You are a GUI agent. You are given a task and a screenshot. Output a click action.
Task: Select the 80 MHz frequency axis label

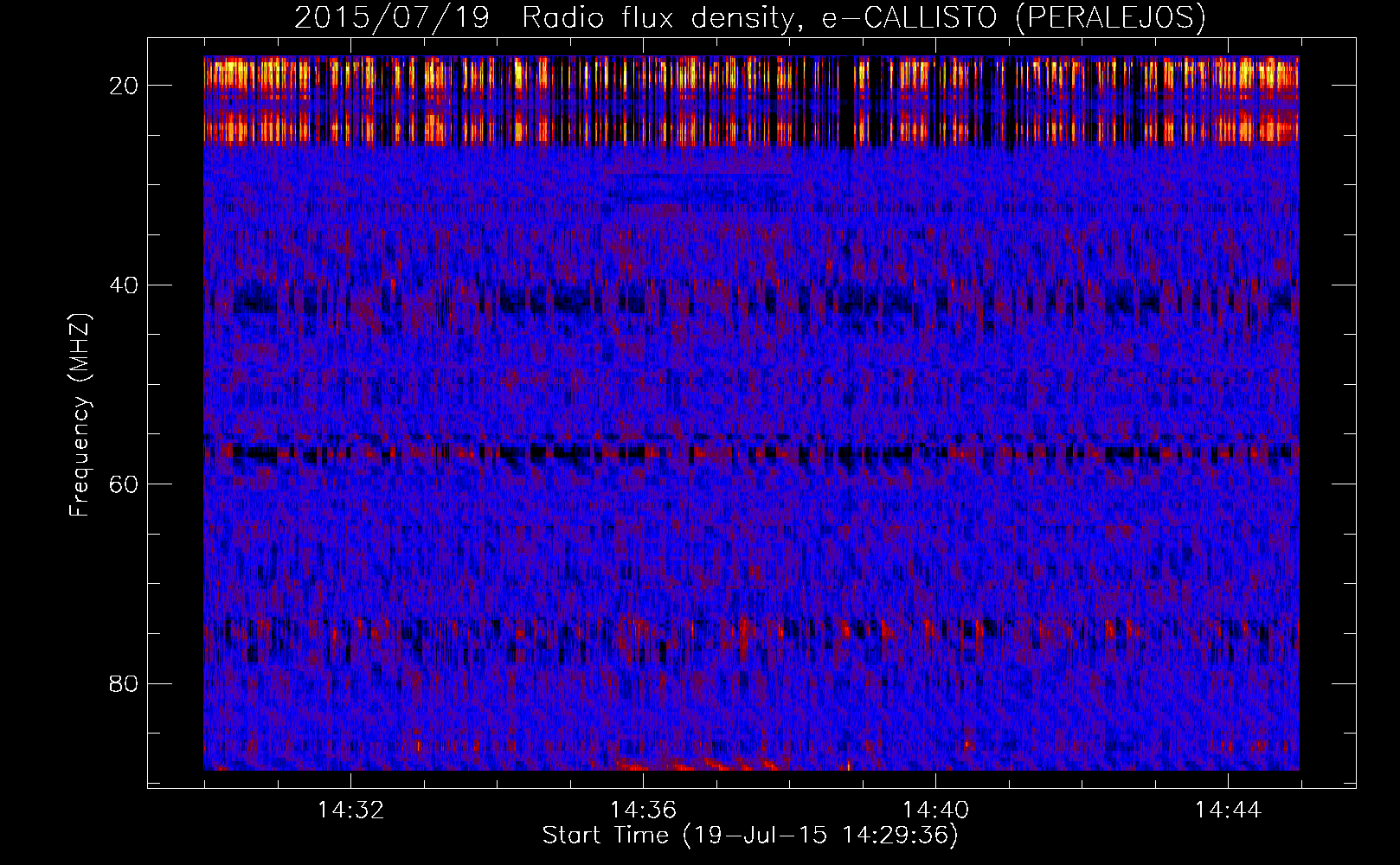point(125,684)
